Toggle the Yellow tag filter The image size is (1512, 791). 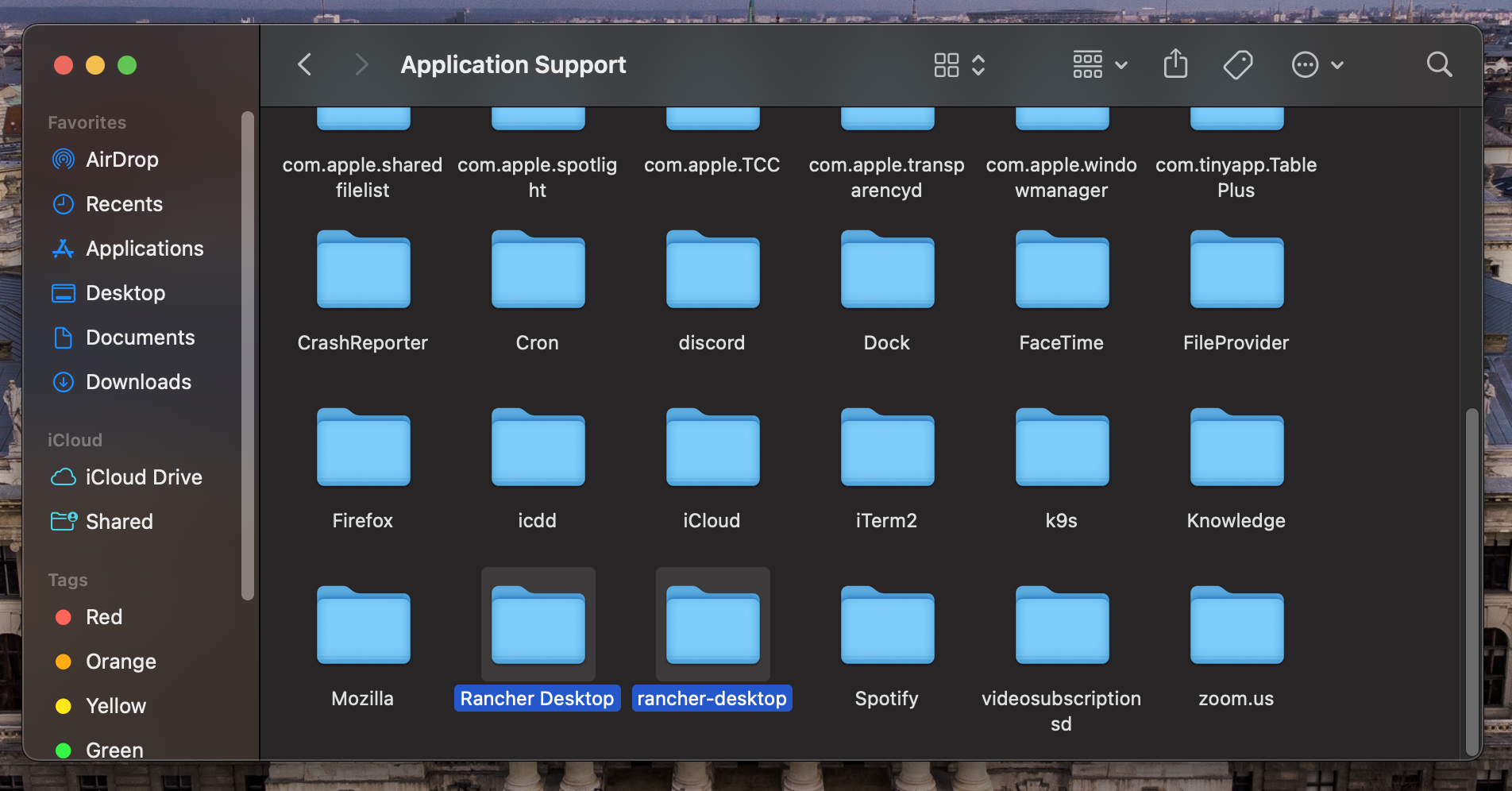[x=115, y=705]
